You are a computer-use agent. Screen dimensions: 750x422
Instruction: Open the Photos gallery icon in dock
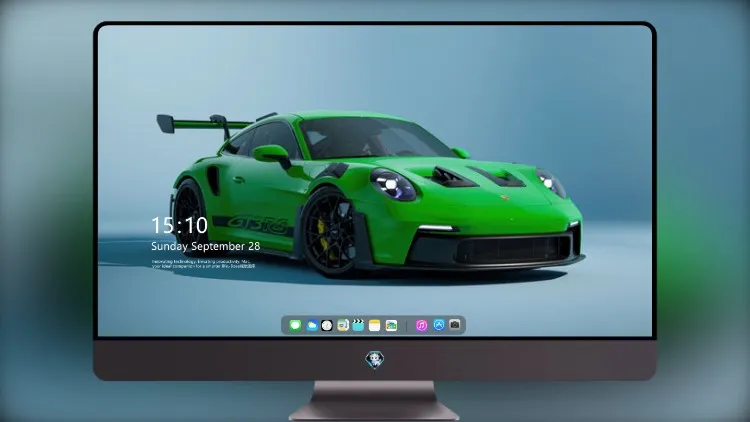point(391,326)
